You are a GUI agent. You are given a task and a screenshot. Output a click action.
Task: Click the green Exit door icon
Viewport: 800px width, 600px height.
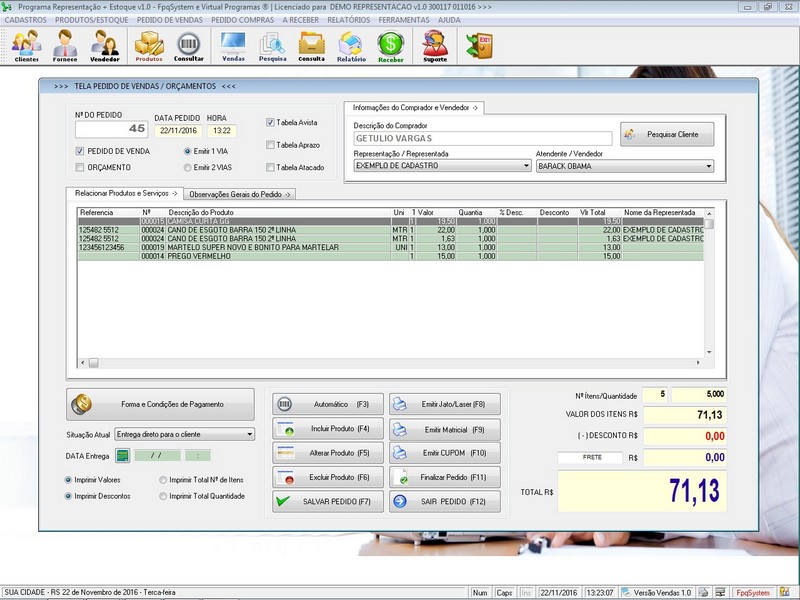click(479, 45)
